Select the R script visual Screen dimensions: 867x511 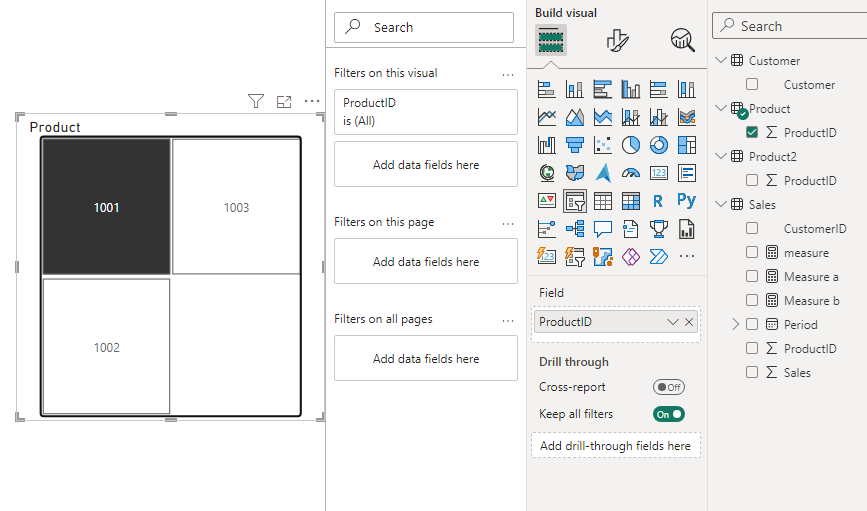659,201
